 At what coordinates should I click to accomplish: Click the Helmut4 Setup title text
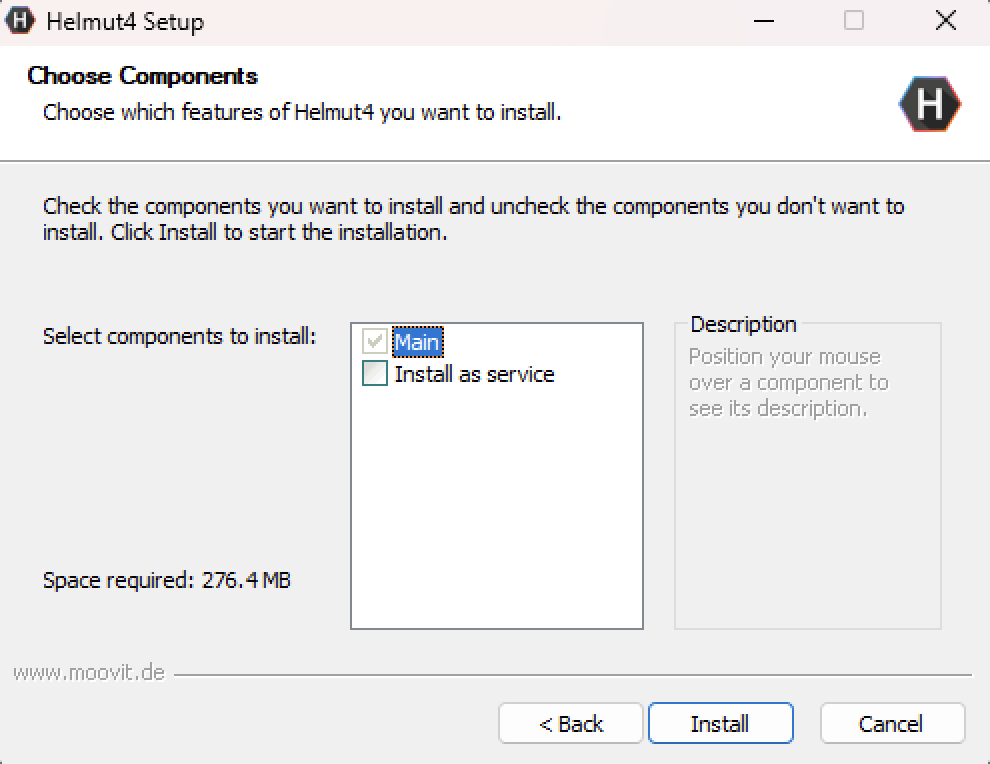tap(125, 21)
